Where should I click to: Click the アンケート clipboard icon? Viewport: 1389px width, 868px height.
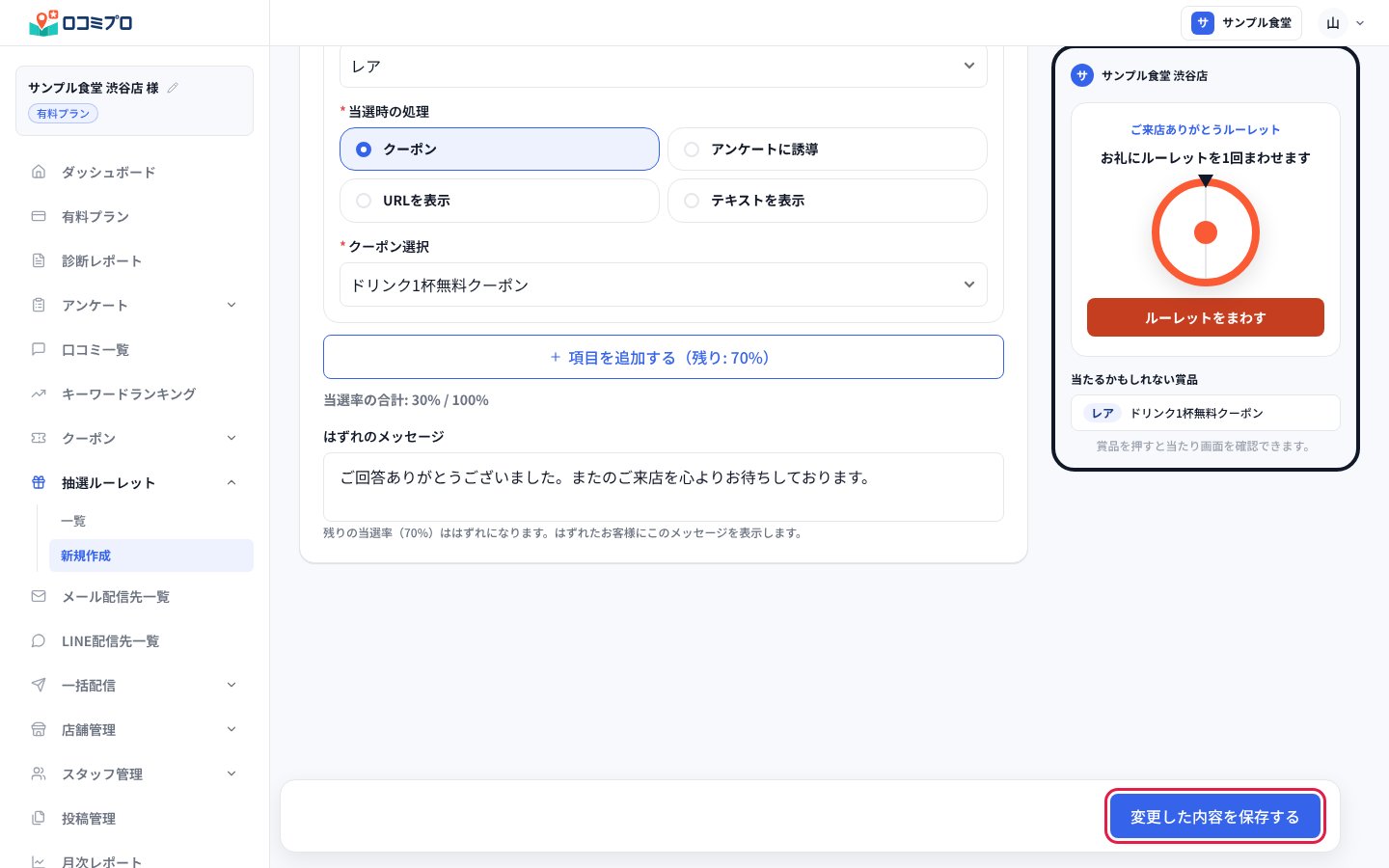pyautogui.click(x=39, y=305)
